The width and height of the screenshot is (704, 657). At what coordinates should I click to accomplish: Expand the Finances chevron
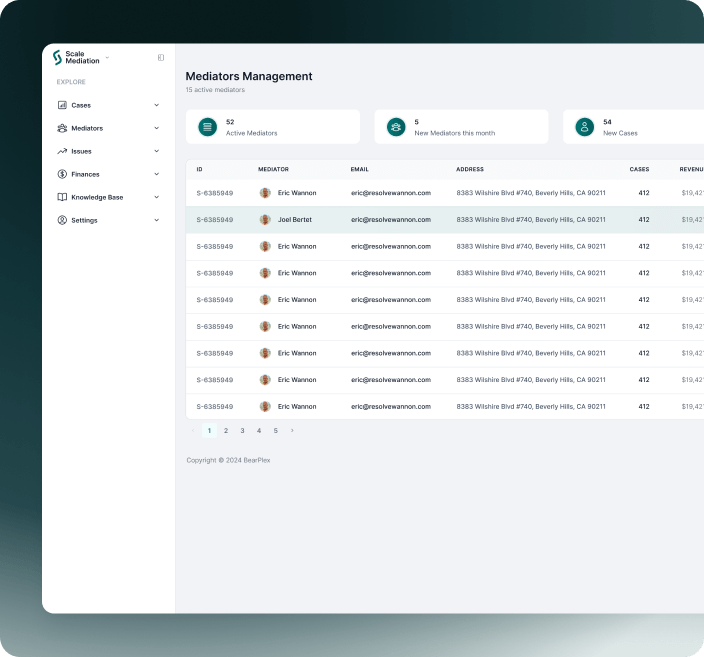coord(156,174)
